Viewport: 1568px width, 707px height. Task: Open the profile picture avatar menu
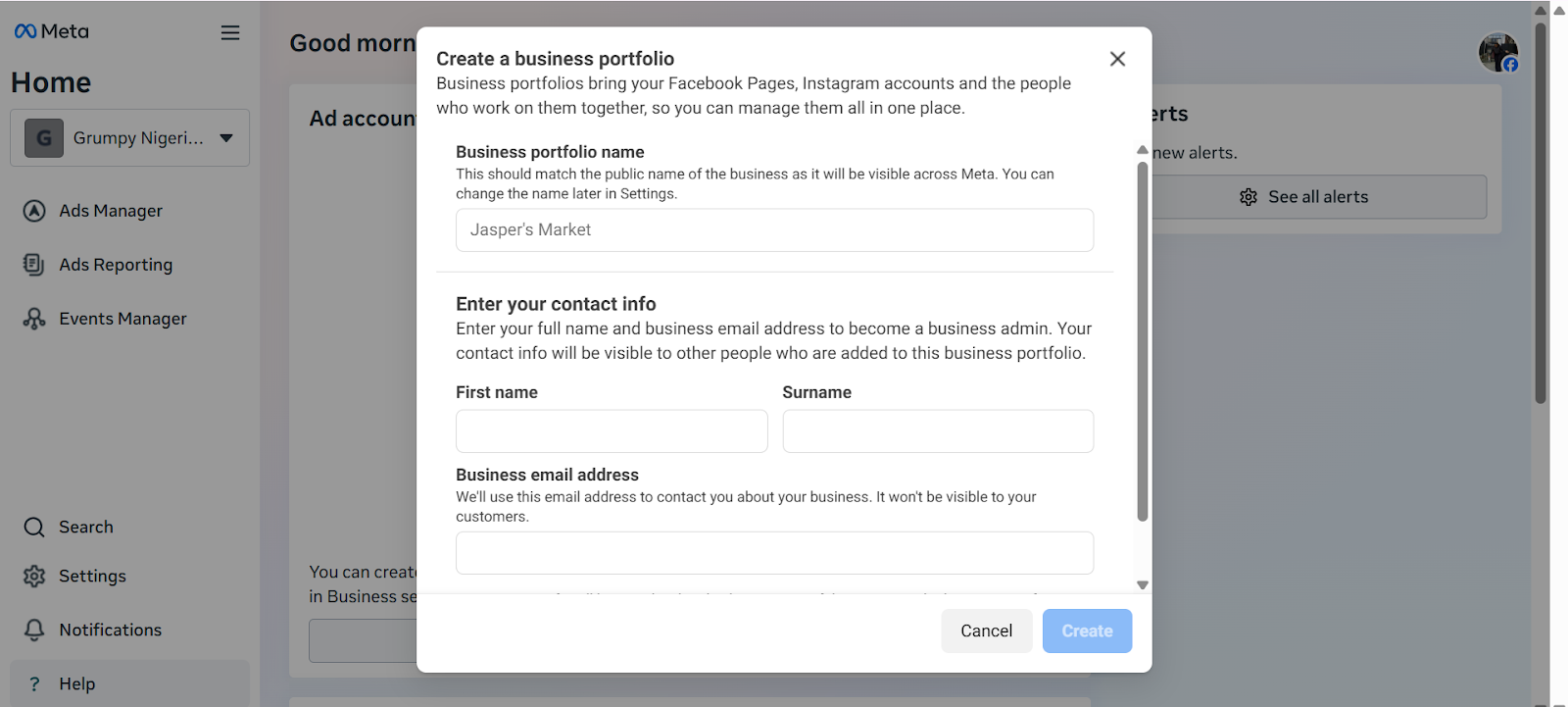(1498, 52)
